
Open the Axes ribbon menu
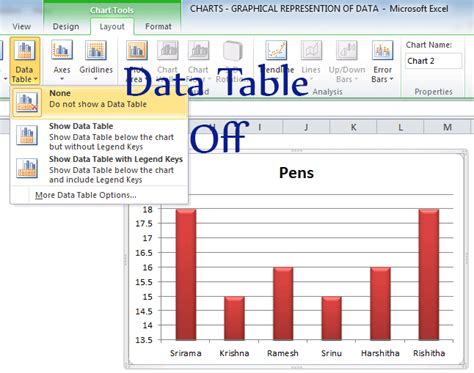pos(62,61)
